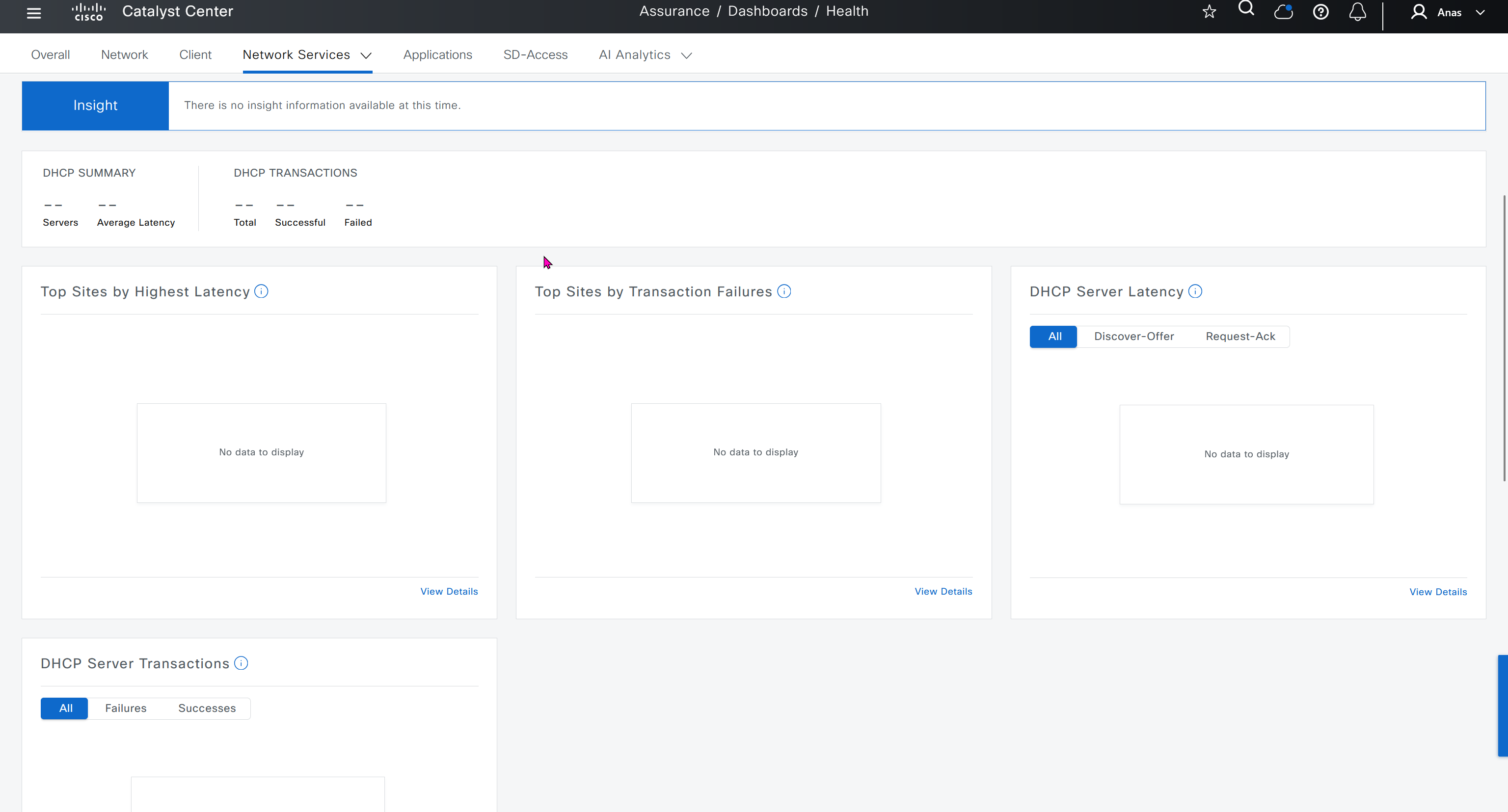Select Failures in DHCP Server Transactions
Screen dimensions: 1508x812
click(126, 708)
